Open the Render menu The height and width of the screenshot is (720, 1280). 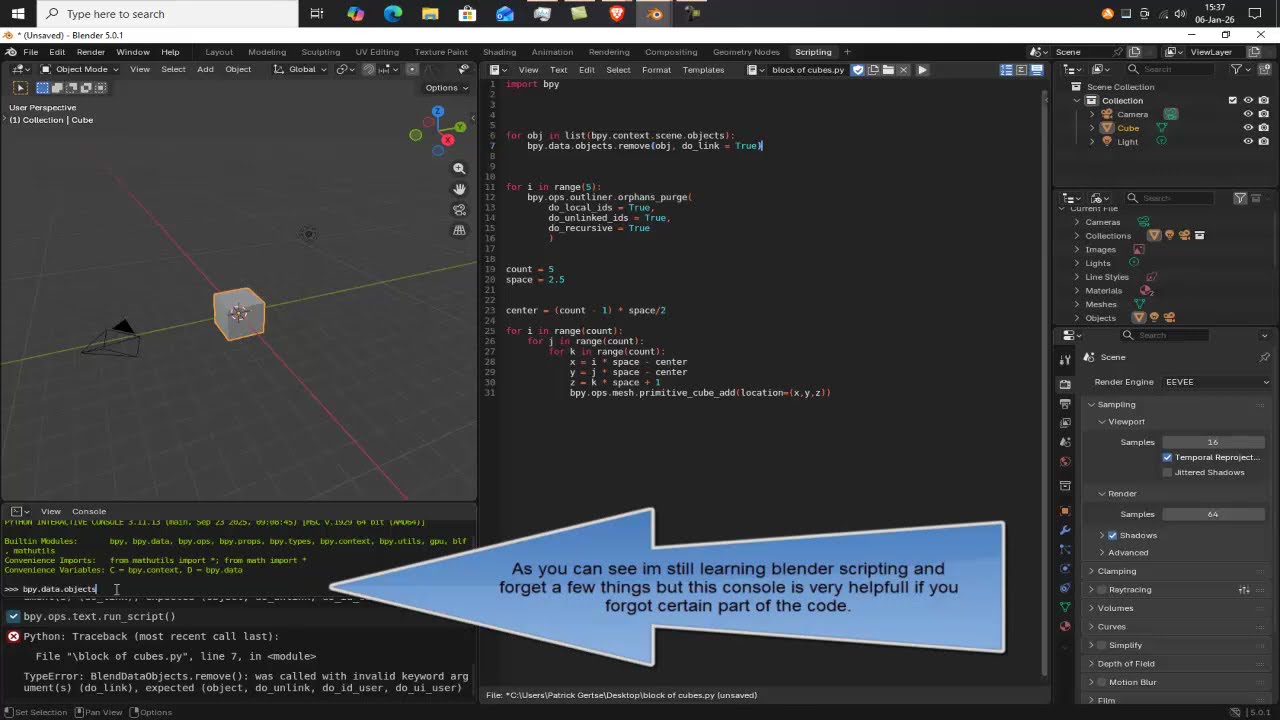point(91,52)
